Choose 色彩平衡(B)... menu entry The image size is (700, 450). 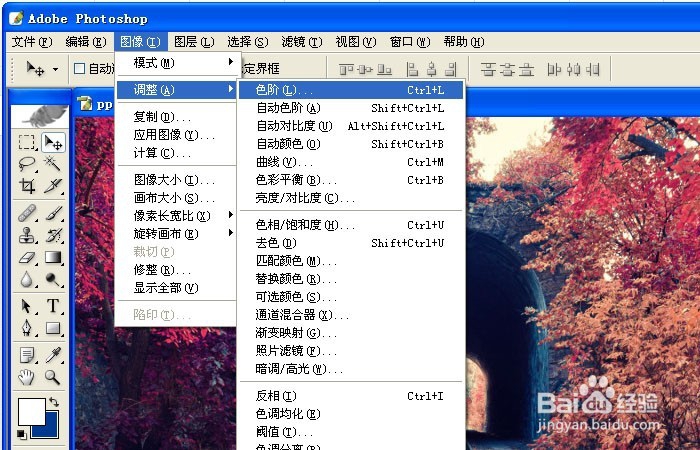[x=351, y=179]
